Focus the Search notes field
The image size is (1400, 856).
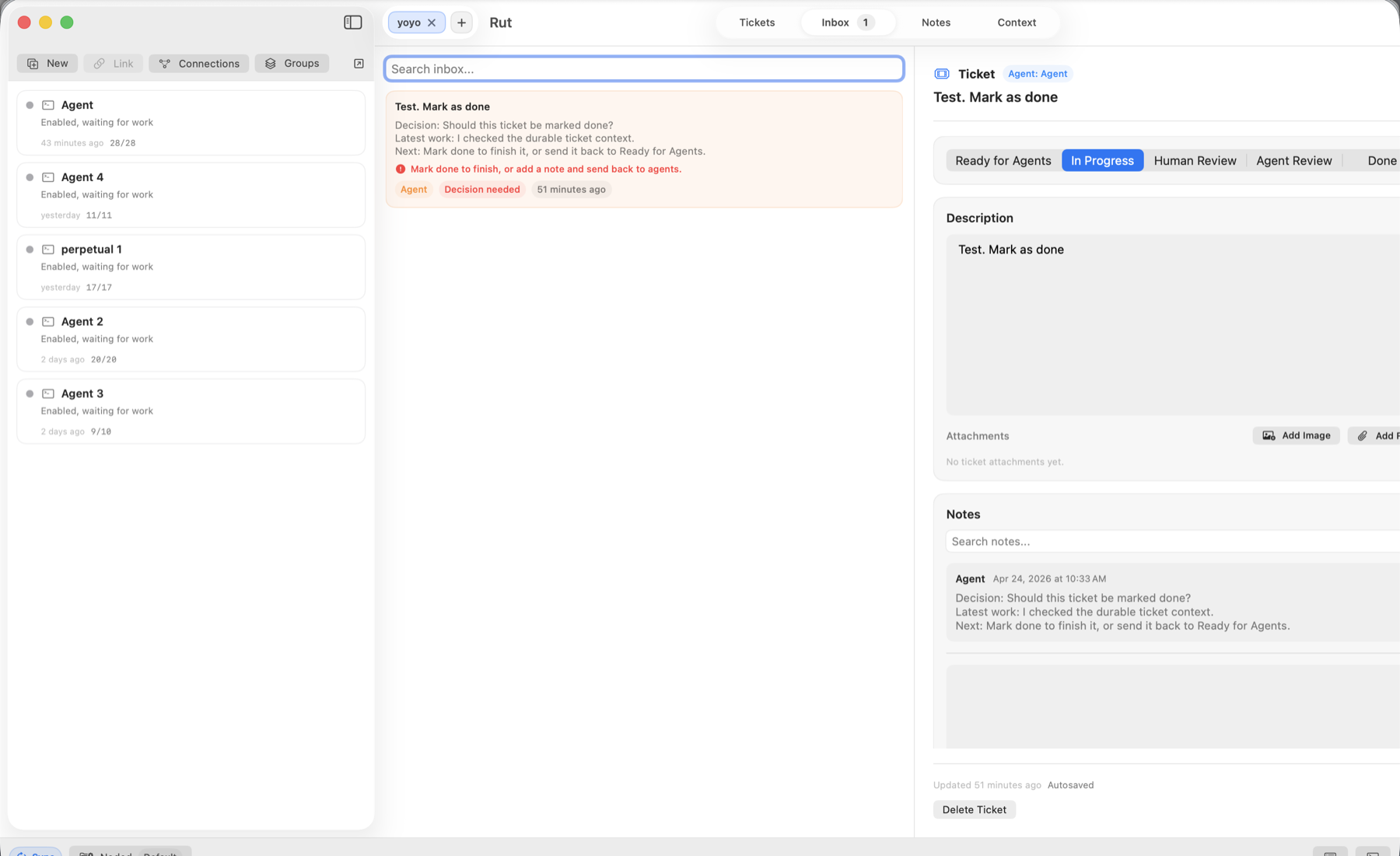pos(1173,541)
